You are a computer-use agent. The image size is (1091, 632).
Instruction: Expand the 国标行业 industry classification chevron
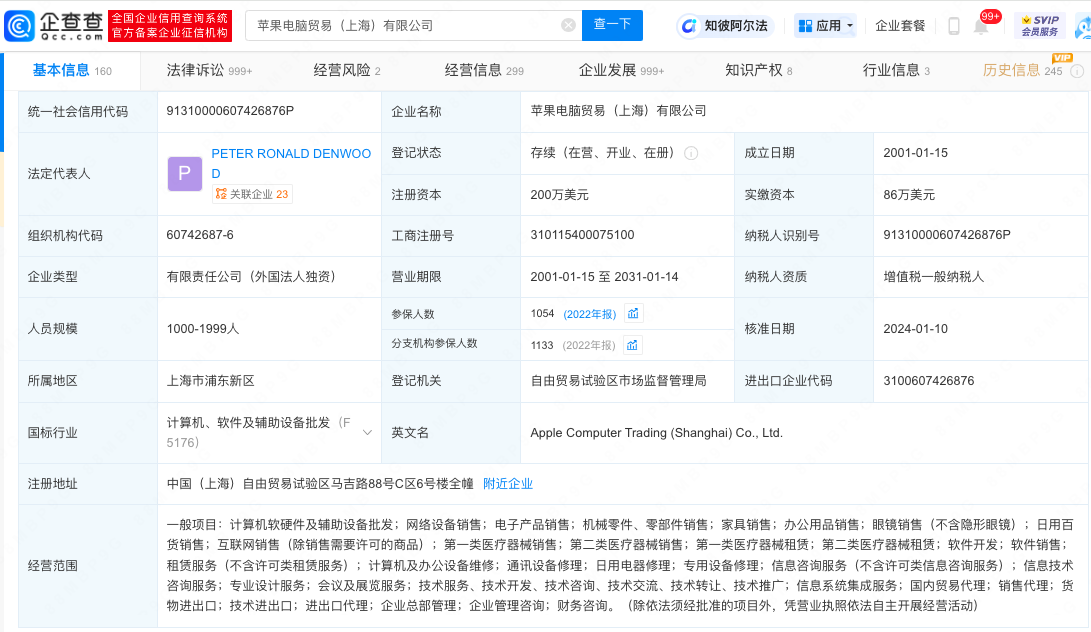(367, 433)
